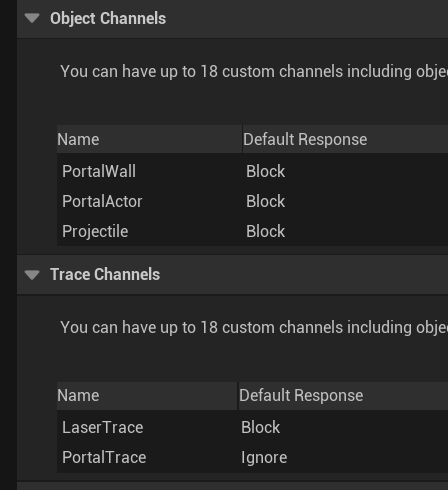Collapse the Trace Channels section arrow
Image resolution: width=448 pixels, height=490 pixels.
[32, 275]
